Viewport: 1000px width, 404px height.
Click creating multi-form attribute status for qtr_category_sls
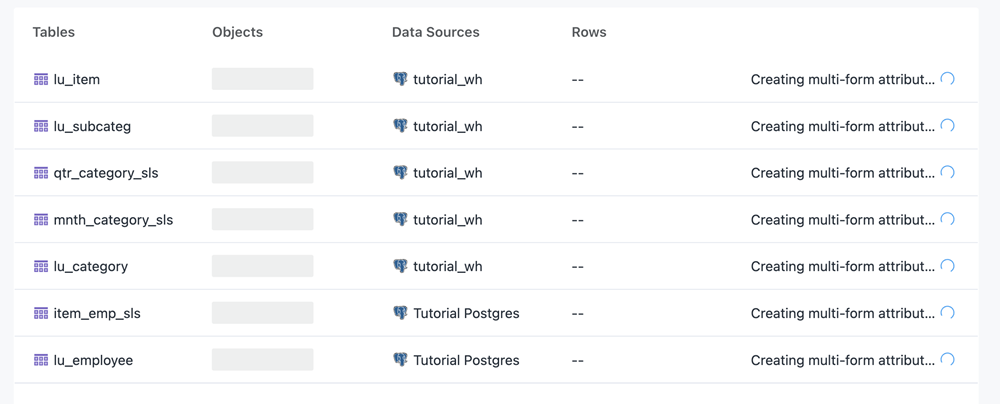(842, 173)
